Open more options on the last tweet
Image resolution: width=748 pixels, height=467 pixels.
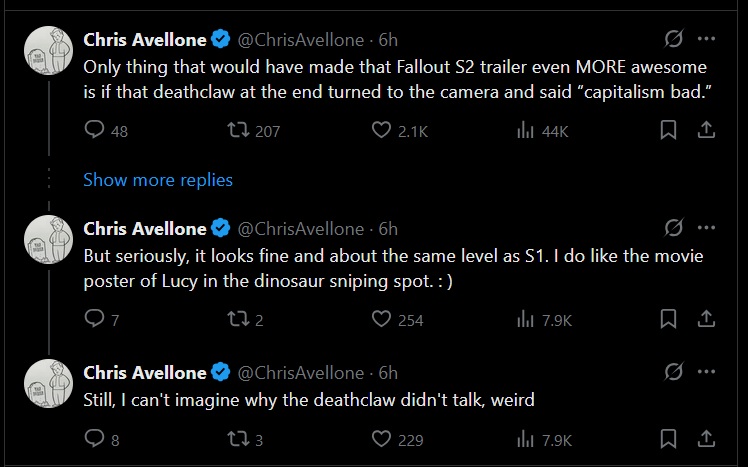coord(706,372)
